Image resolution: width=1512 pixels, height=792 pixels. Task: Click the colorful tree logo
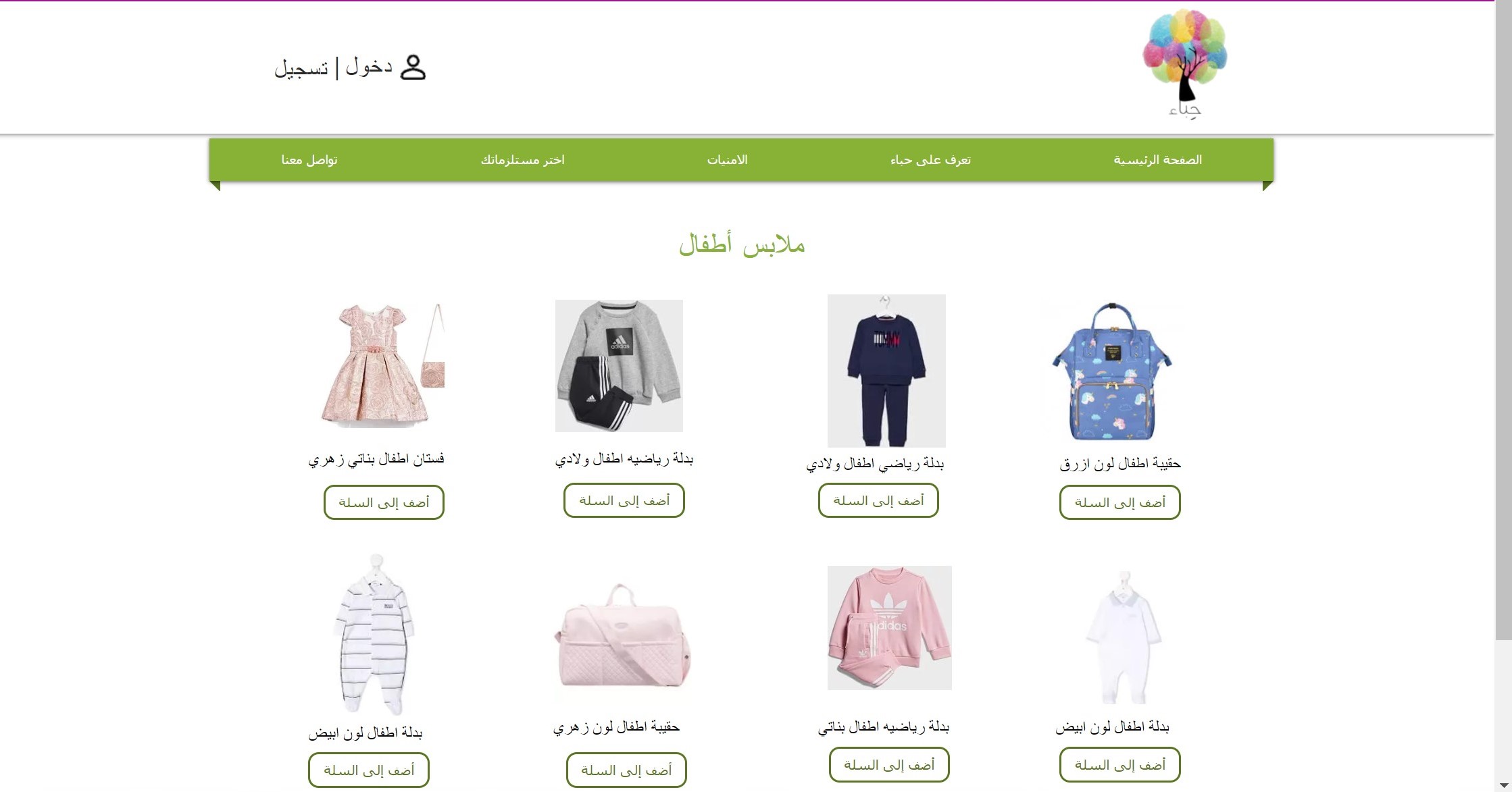1185,64
